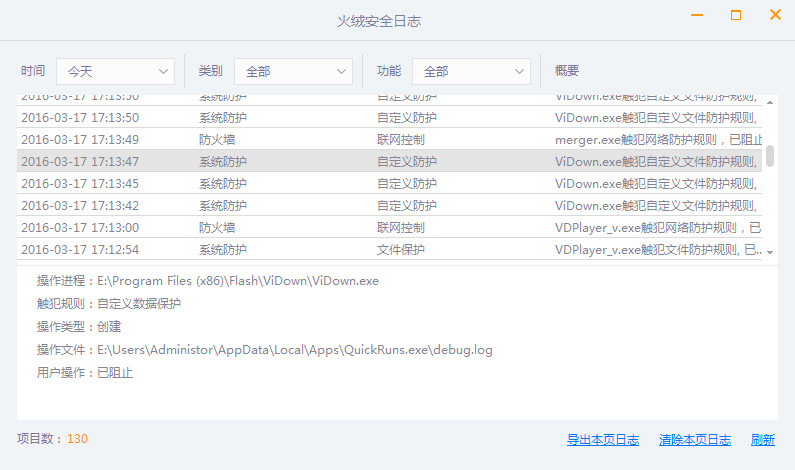Click the 概要 column header
The height and width of the screenshot is (470, 795).
(x=567, y=71)
